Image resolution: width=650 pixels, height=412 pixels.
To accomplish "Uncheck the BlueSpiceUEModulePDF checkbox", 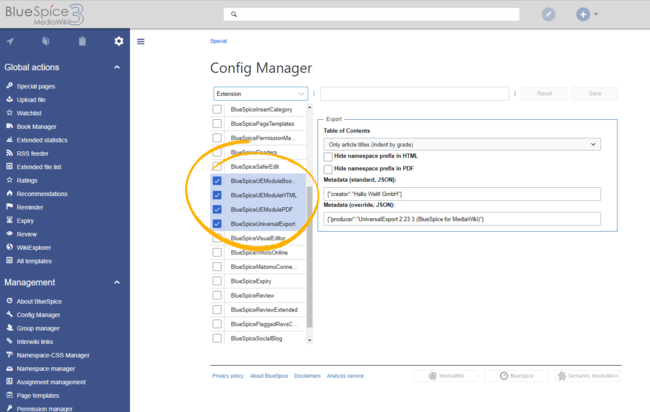I will tap(217, 209).
